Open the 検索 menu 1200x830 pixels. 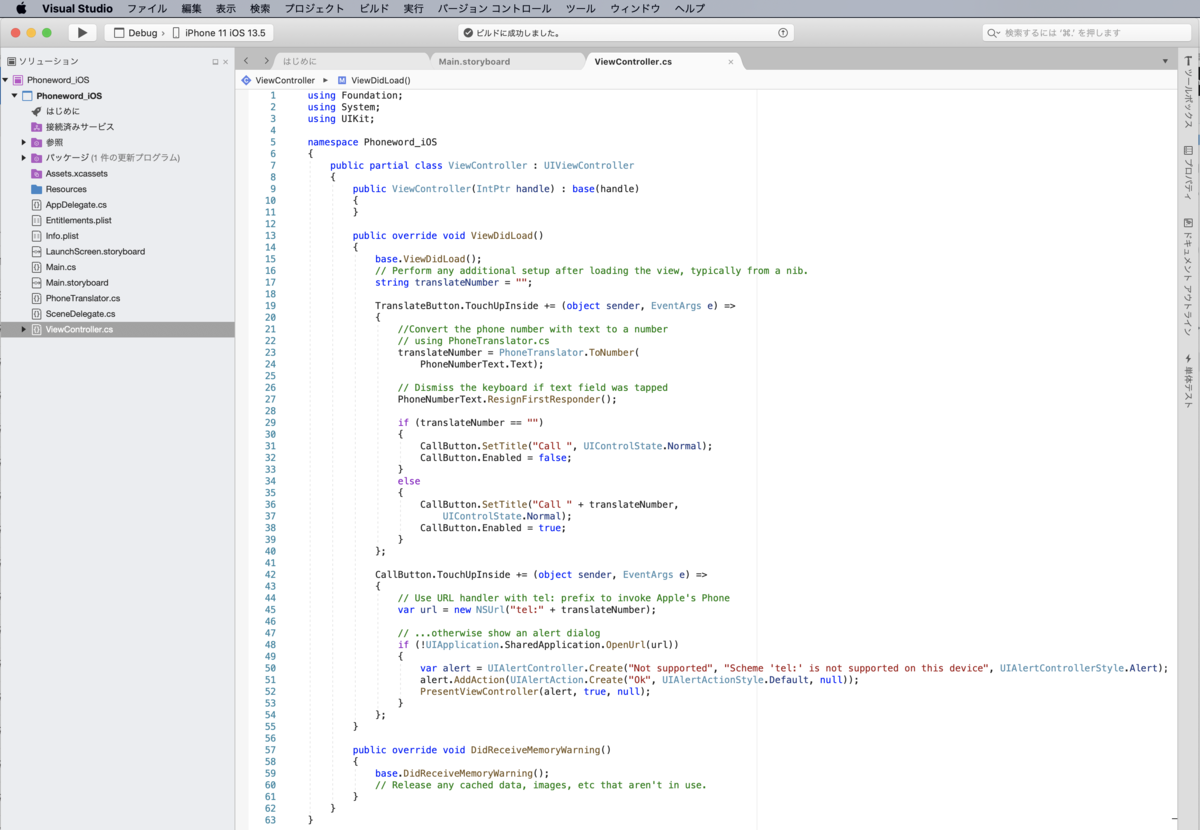260,8
